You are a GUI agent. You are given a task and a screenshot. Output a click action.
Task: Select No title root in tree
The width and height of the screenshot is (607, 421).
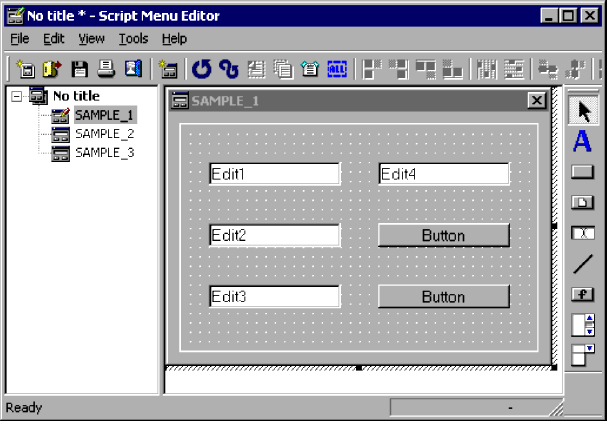[76, 96]
